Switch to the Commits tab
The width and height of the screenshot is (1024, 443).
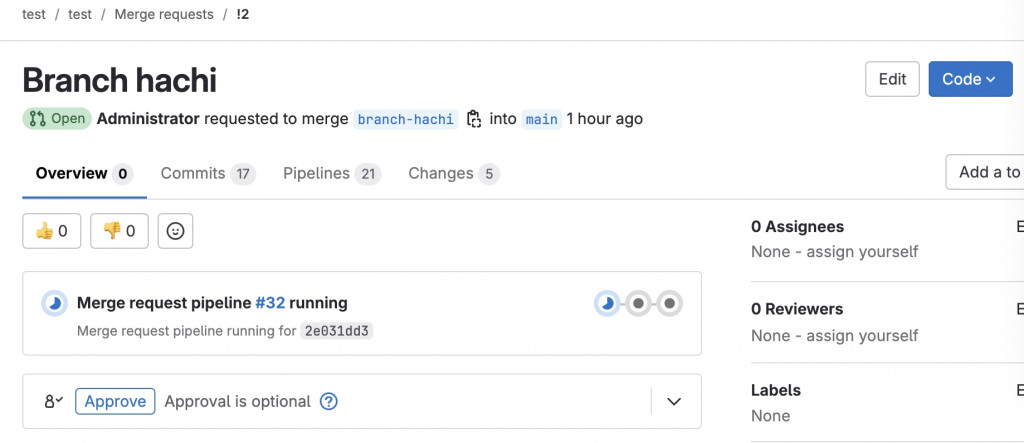(x=207, y=174)
